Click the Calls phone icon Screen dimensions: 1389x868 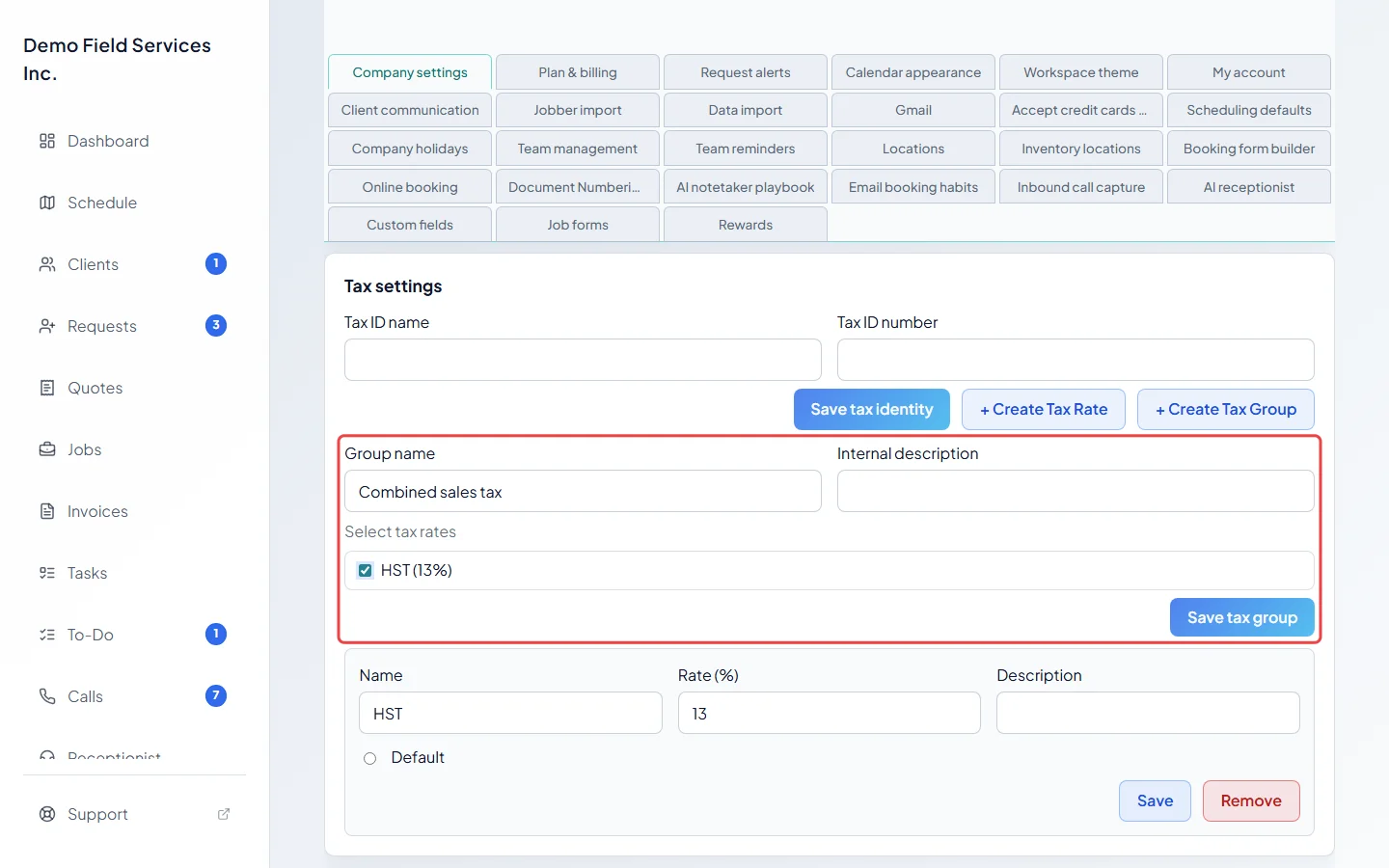pos(47,696)
